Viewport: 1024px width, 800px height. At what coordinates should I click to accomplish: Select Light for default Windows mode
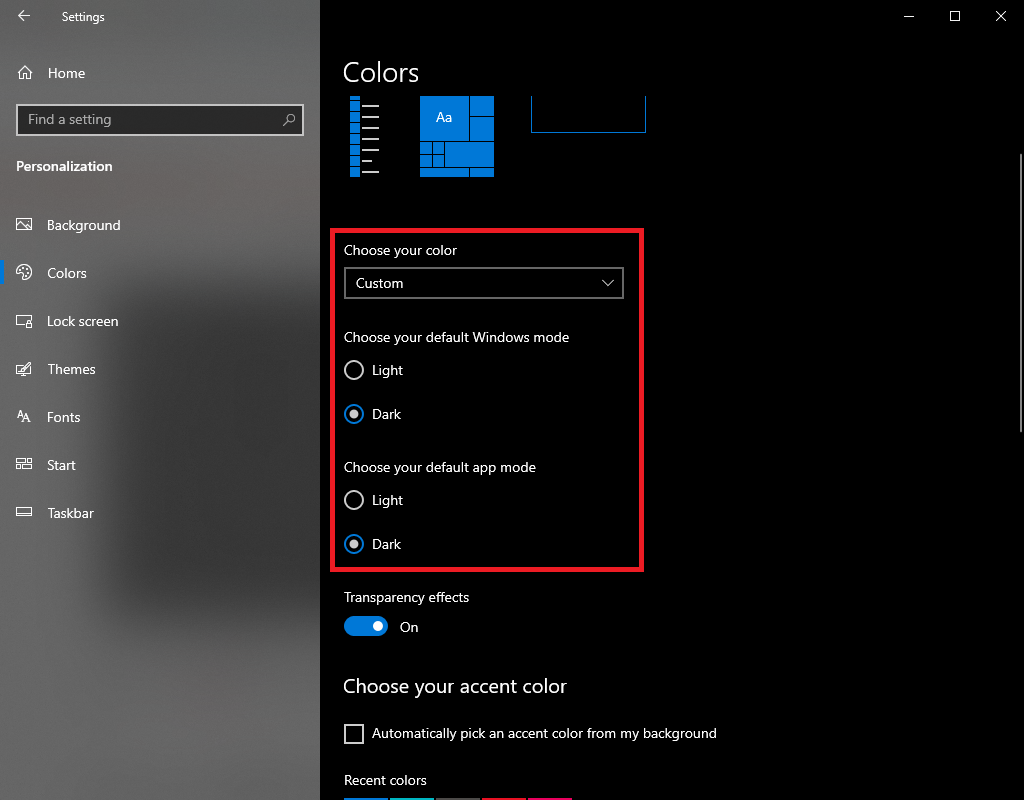coord(354,370)
